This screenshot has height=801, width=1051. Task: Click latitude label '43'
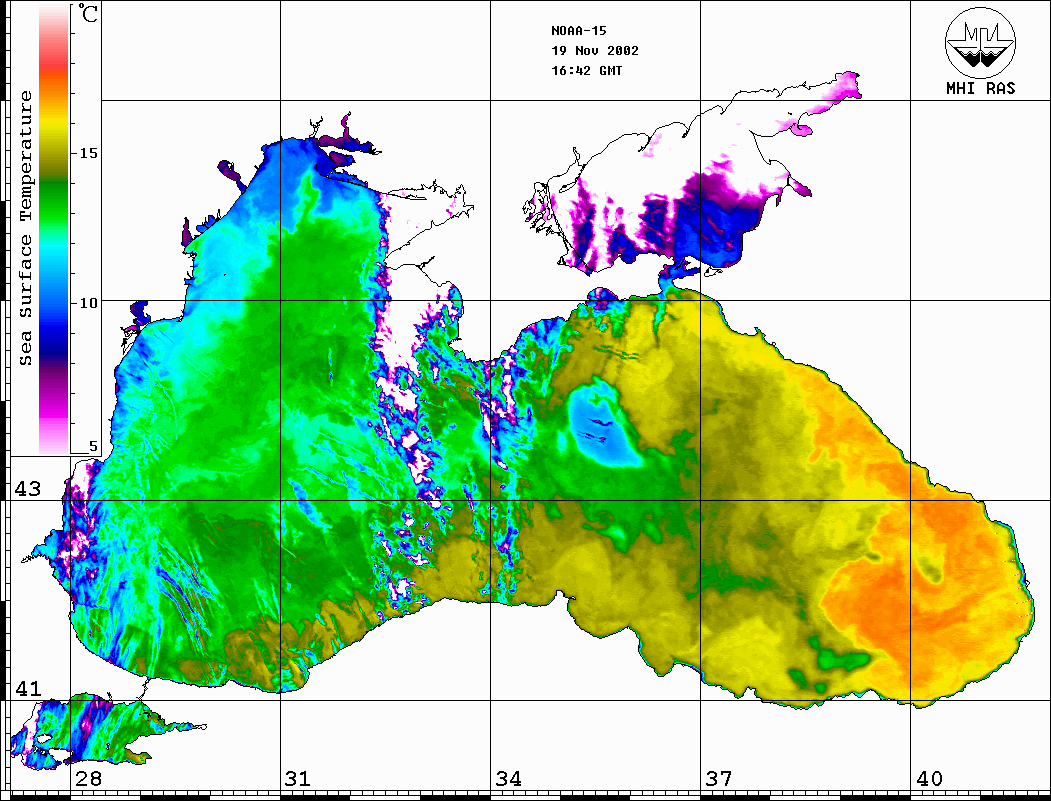[x=28, y=489]
